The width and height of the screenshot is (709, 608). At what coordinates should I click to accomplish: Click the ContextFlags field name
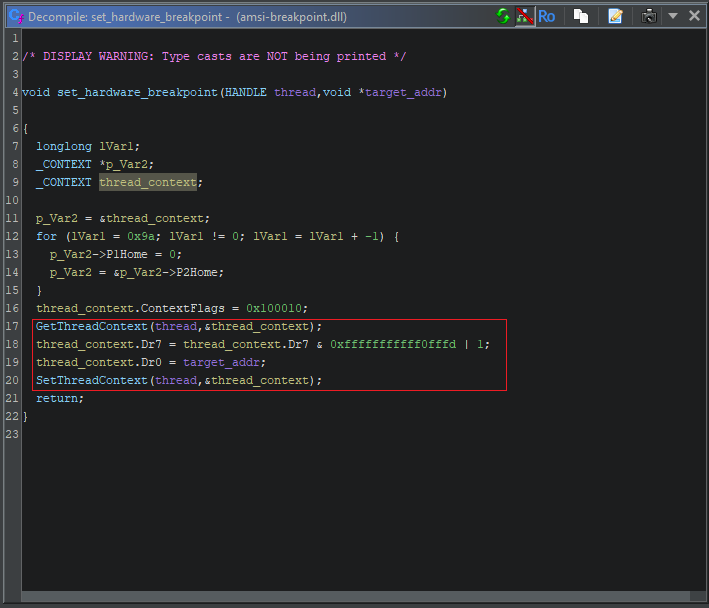pos(183,309)
